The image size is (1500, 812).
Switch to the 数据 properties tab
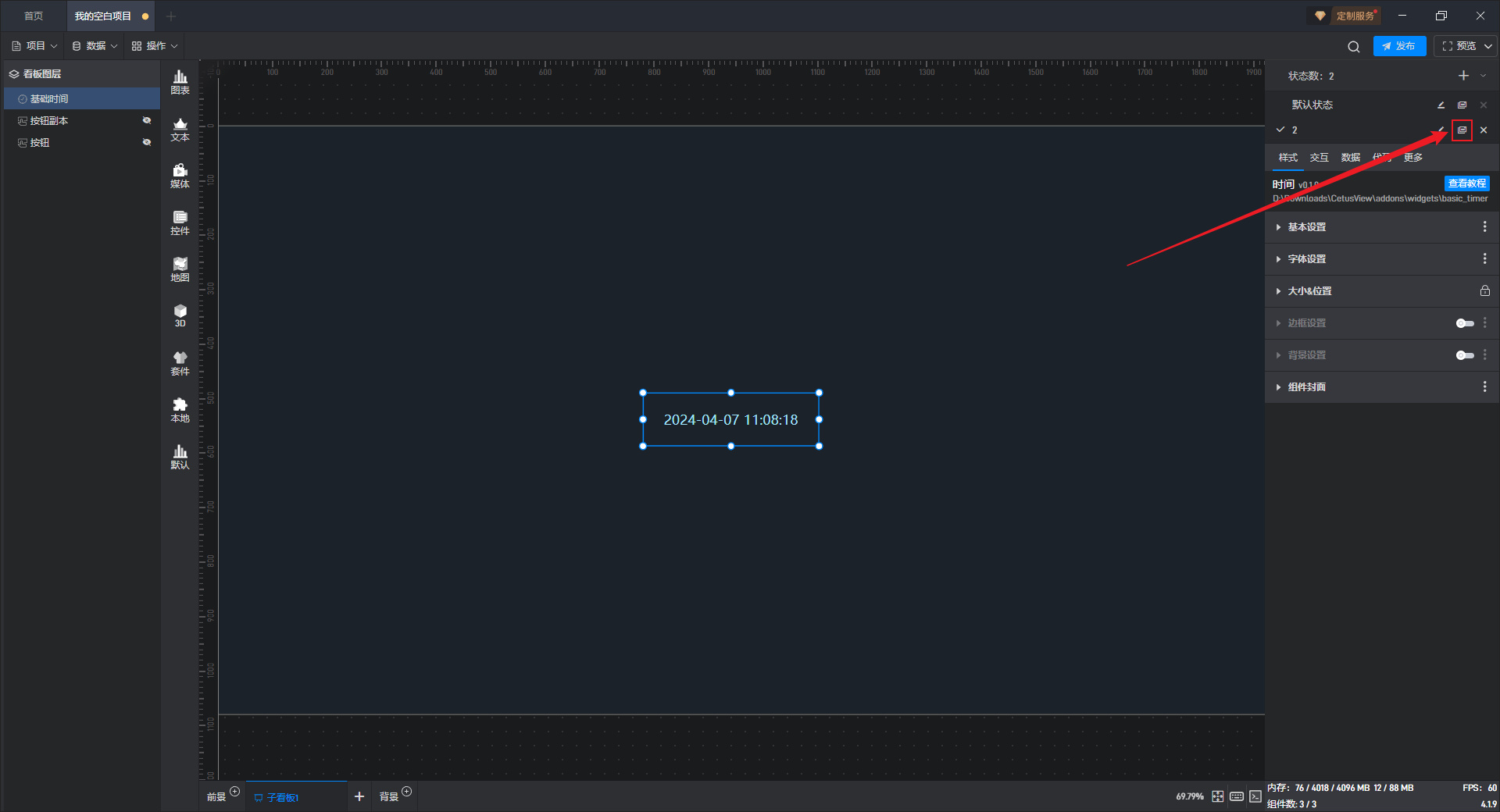(x=1350, y=158)
